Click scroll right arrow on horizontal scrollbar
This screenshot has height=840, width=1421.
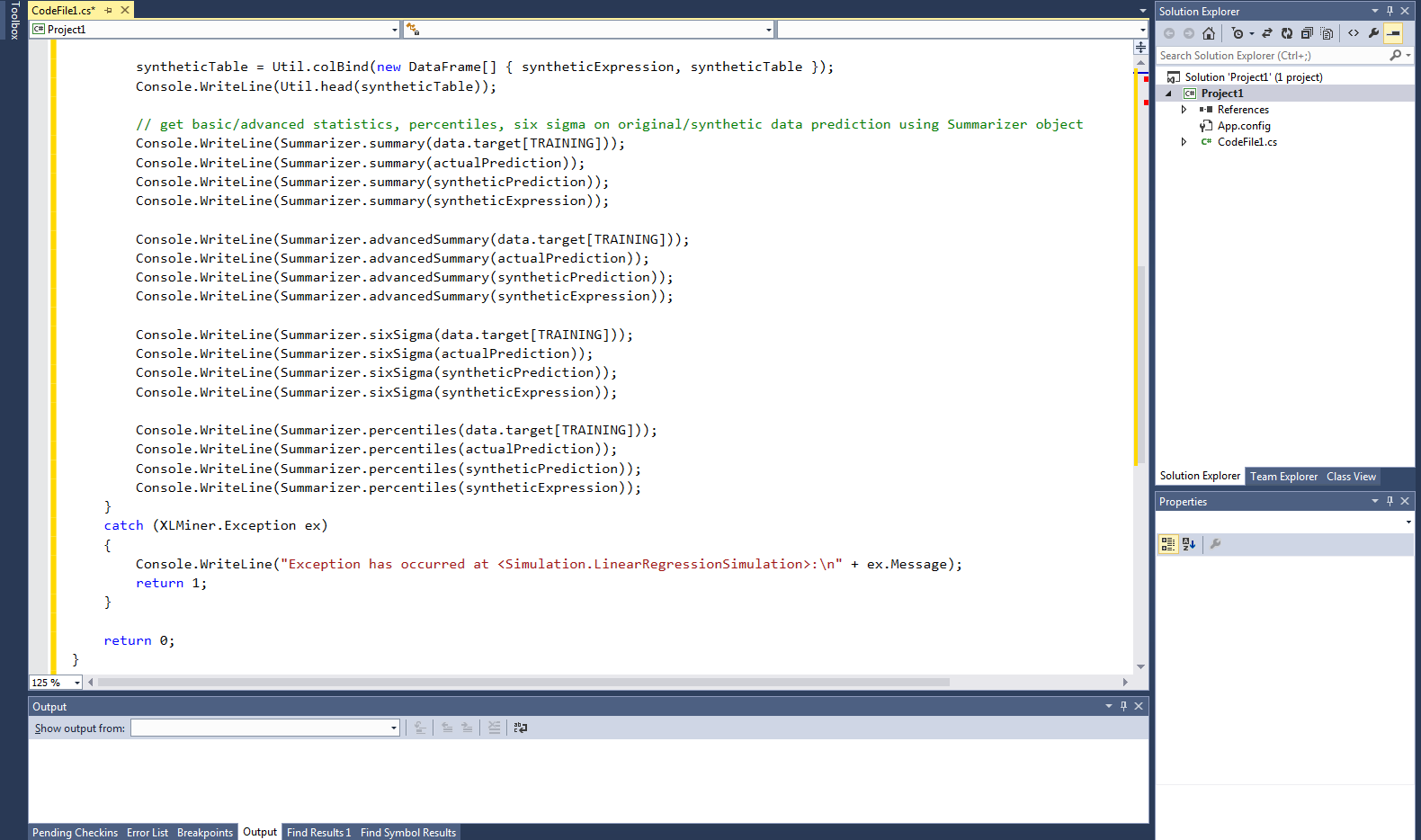pyautogui.click(x=1125, y=683)
